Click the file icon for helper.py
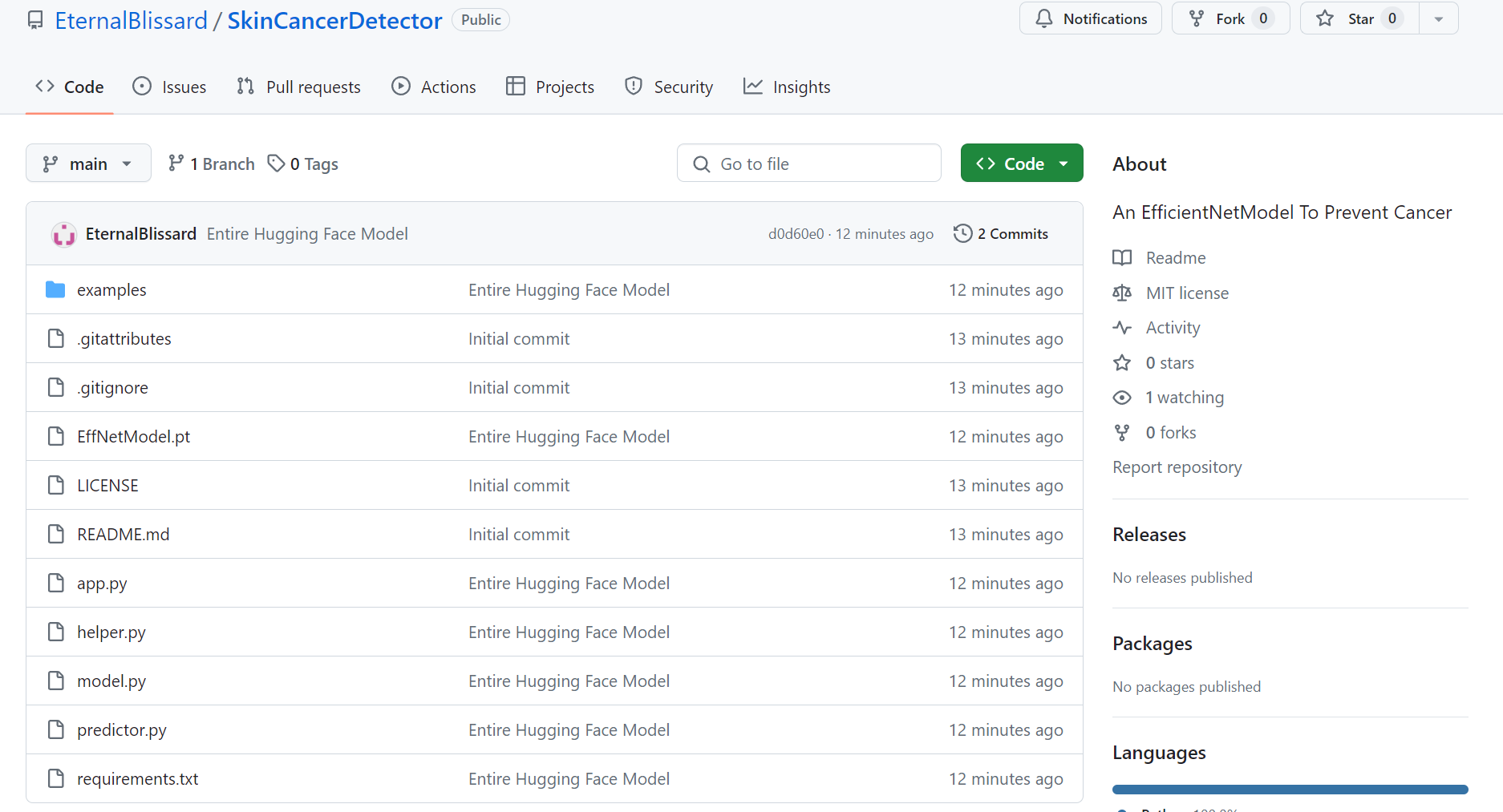The height and width of the screenshot is (812, 1503). coord(55,632)
